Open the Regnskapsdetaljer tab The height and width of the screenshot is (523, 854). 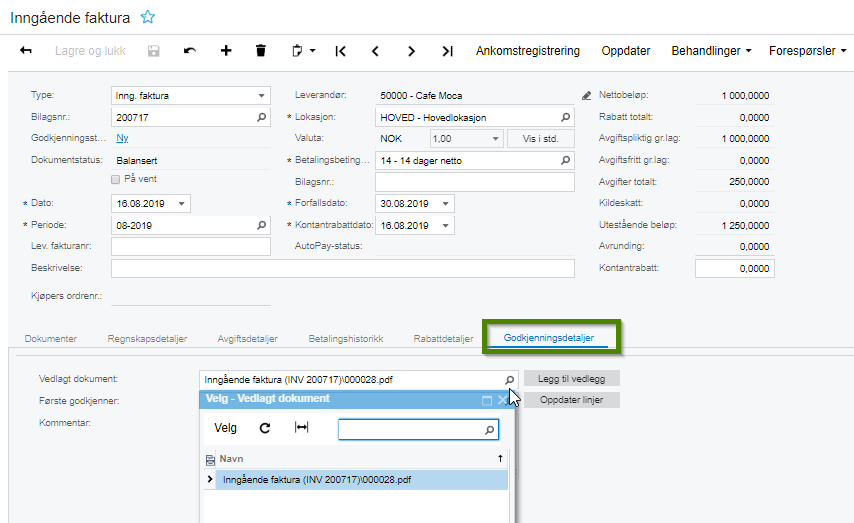[147, 339]
